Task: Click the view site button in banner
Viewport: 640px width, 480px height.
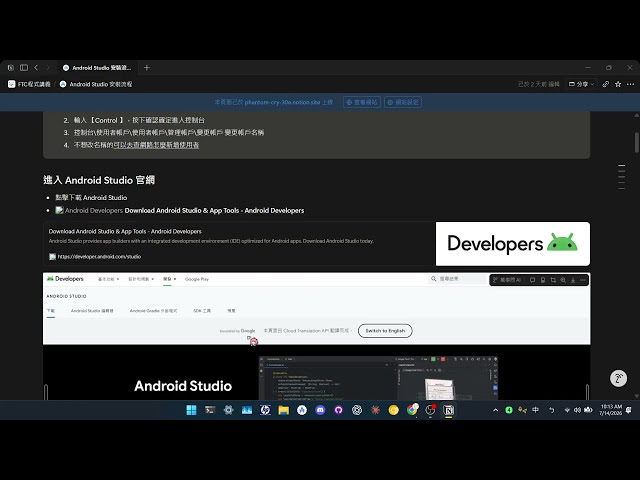Action: coord(362,102)
